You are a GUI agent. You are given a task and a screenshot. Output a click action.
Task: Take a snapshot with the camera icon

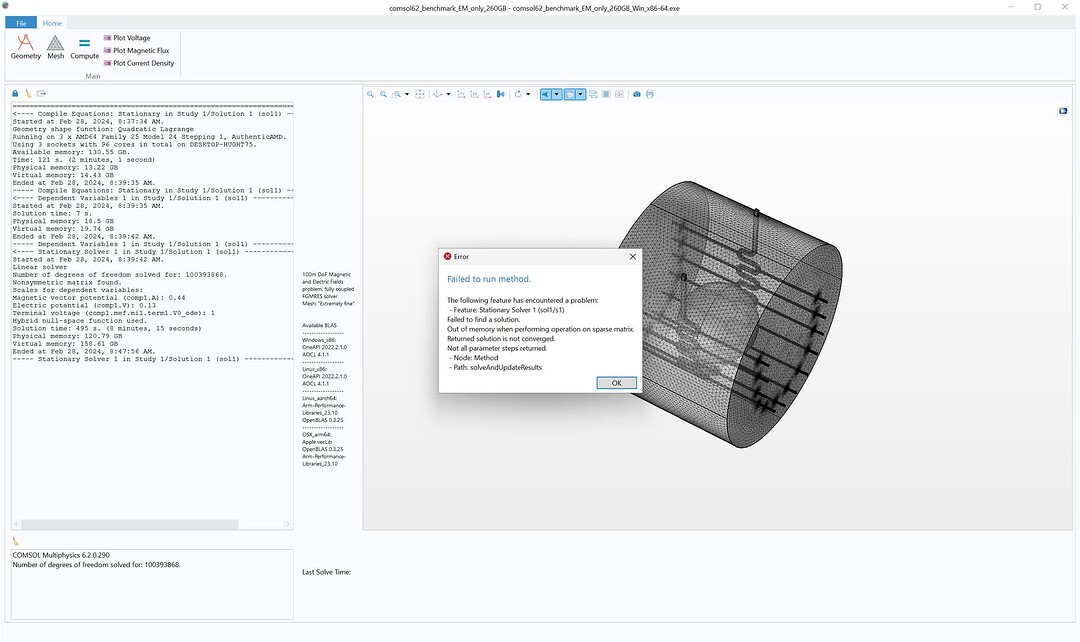coord(636,93)
